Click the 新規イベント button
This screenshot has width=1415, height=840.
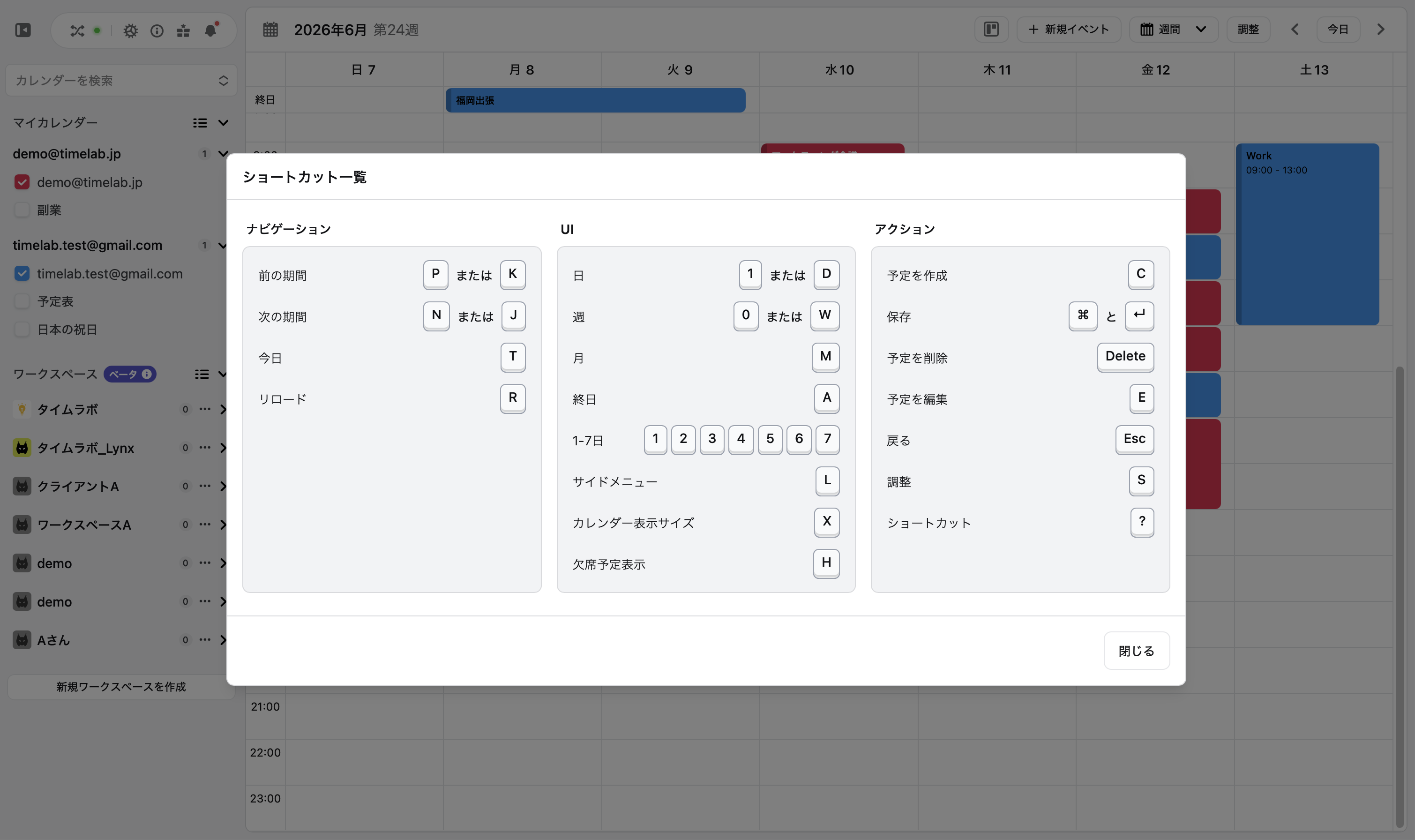click(x=1069, y=30)
